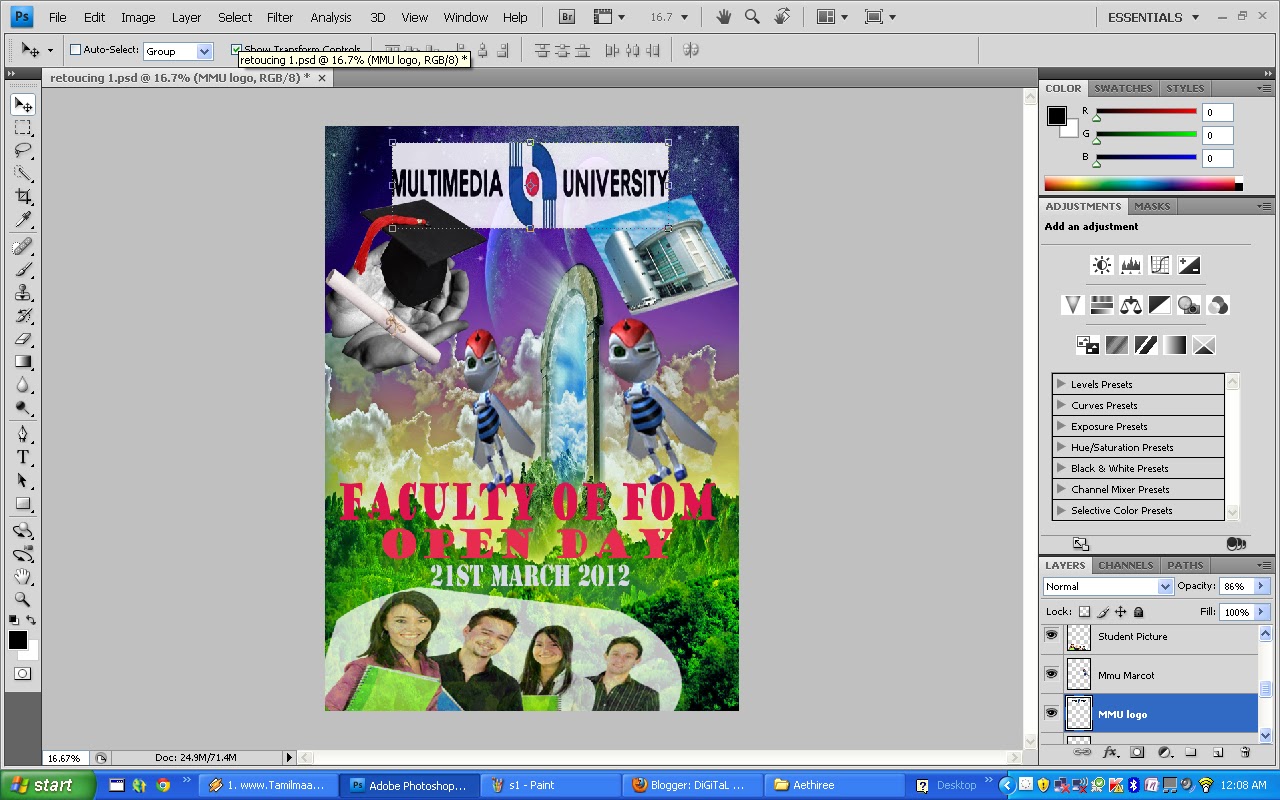
Task: Select the Move tool
Action: coord(23,105)
